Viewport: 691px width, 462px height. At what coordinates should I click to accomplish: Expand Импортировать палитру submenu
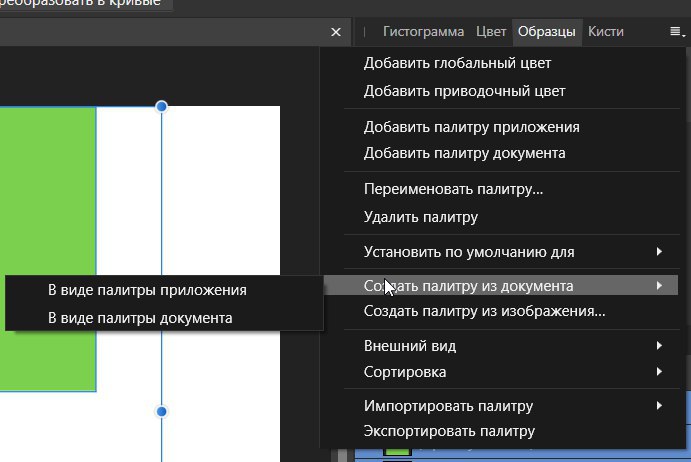coord(511,406)
